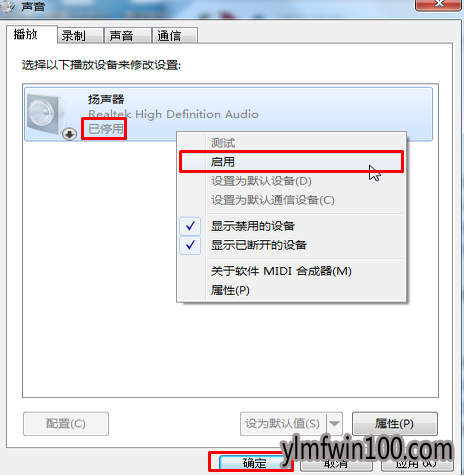Click the 确定 button
Screen dimensions: 464x476
pos(254,463)
